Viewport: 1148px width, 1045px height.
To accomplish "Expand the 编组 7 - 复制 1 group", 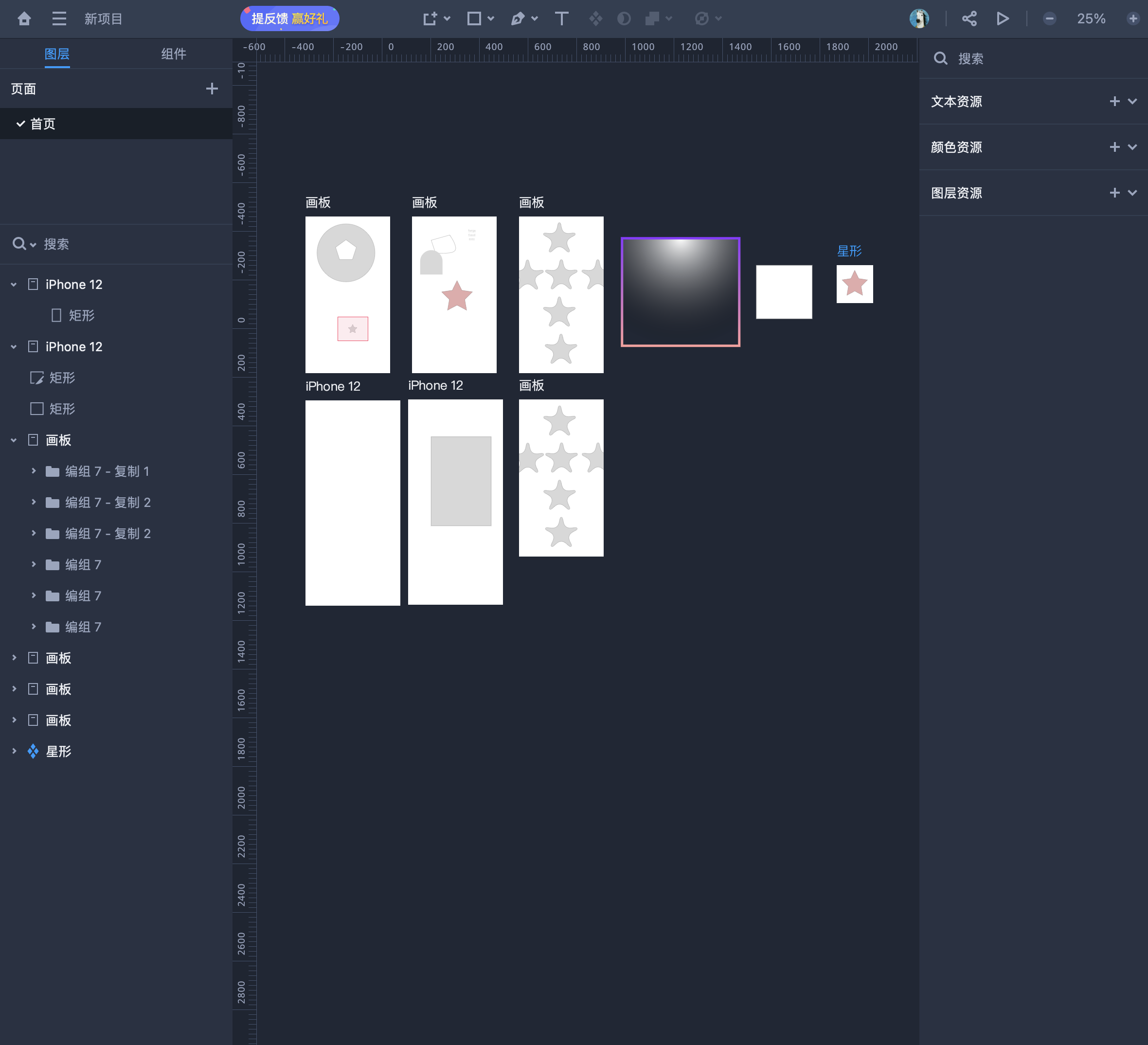I will coord(34,471).
